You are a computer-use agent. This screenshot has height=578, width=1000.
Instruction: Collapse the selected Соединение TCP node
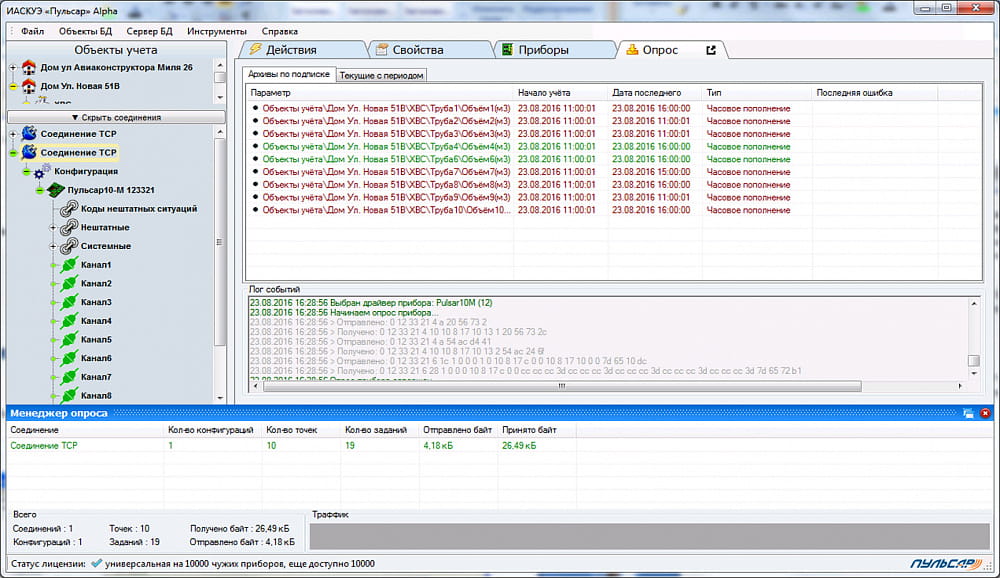pyautogui.click(x=13, y=153)
